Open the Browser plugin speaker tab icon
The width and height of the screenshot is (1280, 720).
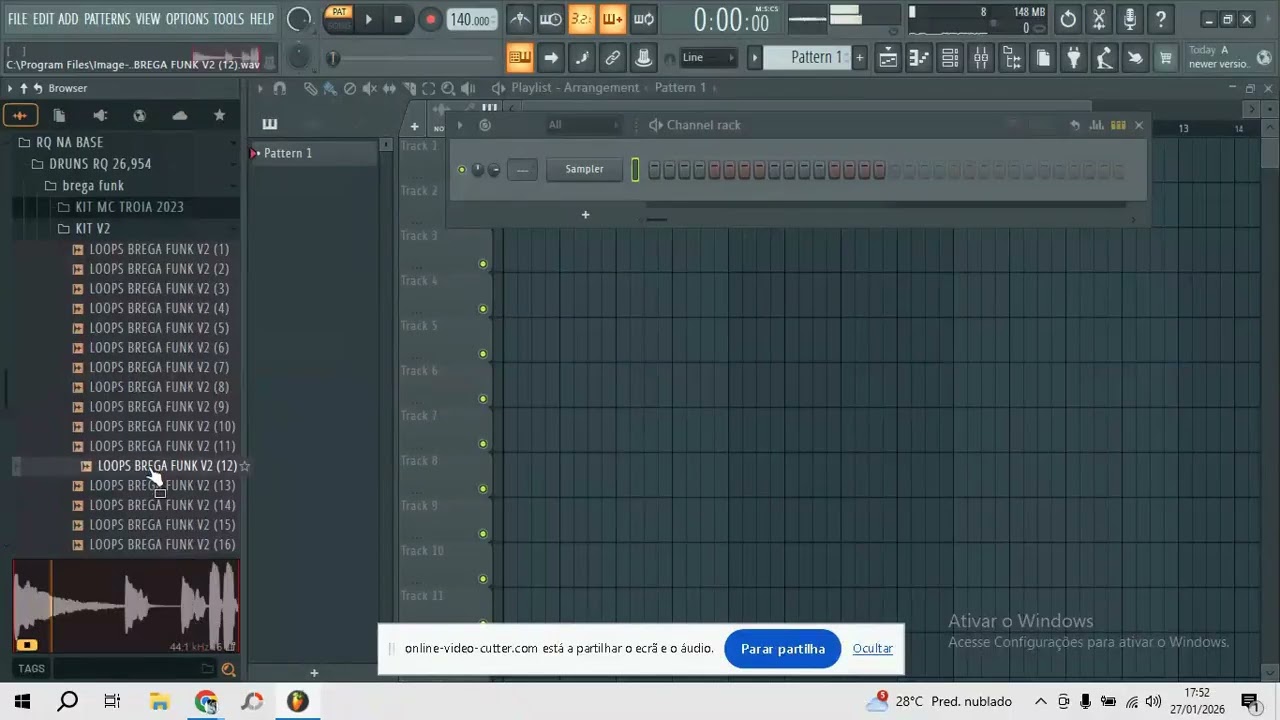(99, 116)
